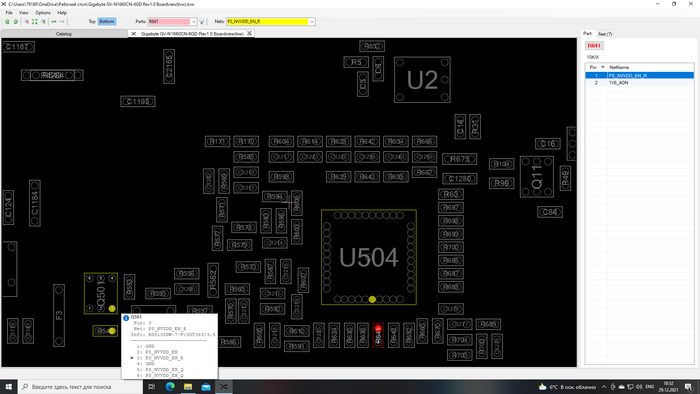Click the yellow Nets input field

tap(267, 21)
